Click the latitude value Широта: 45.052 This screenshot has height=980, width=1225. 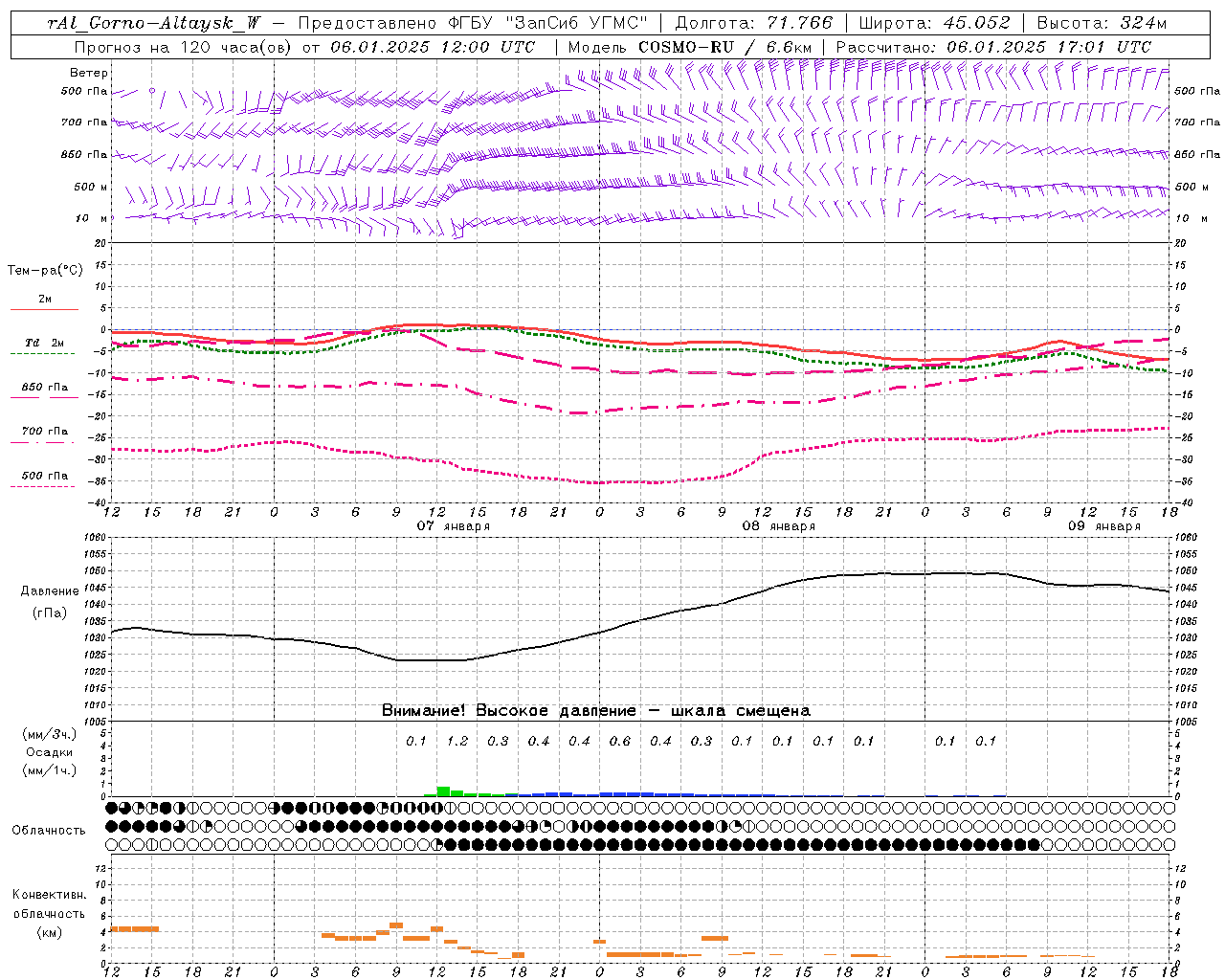click(934, 23)
